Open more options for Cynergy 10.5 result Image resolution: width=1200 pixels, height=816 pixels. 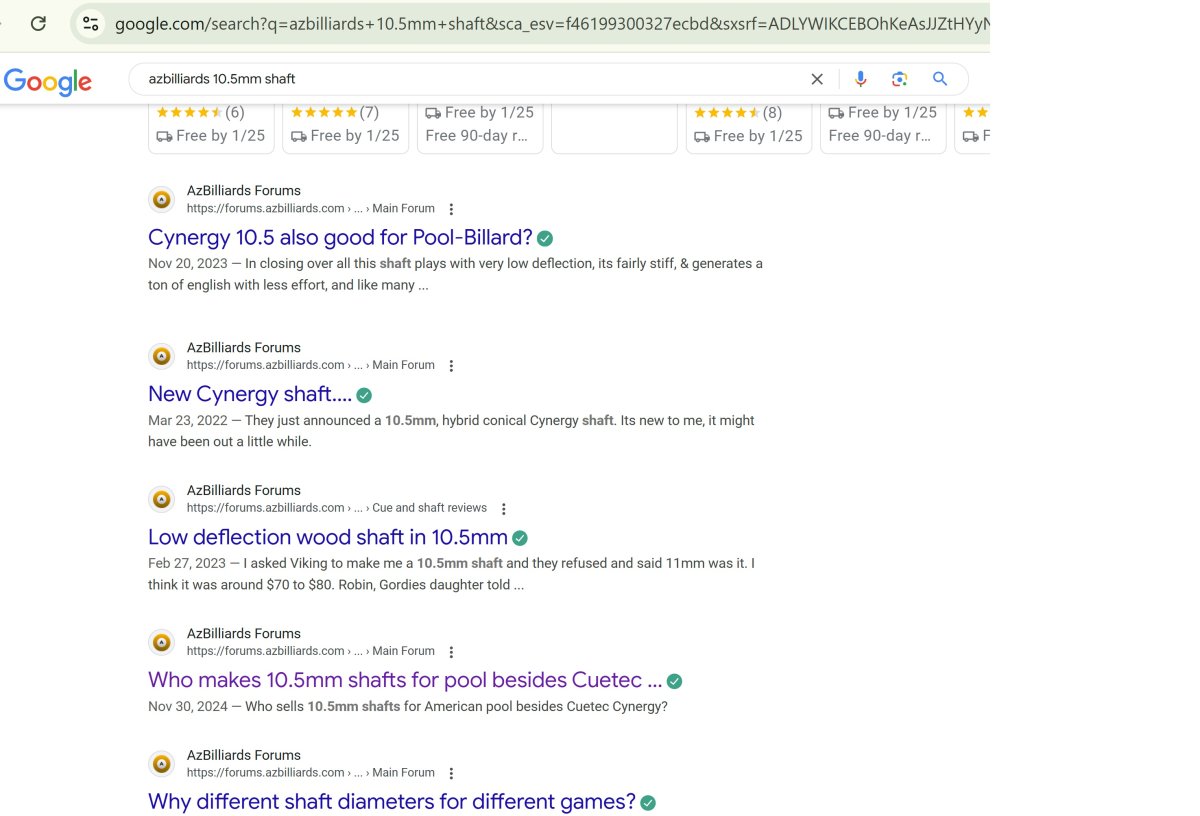point(451,209)
